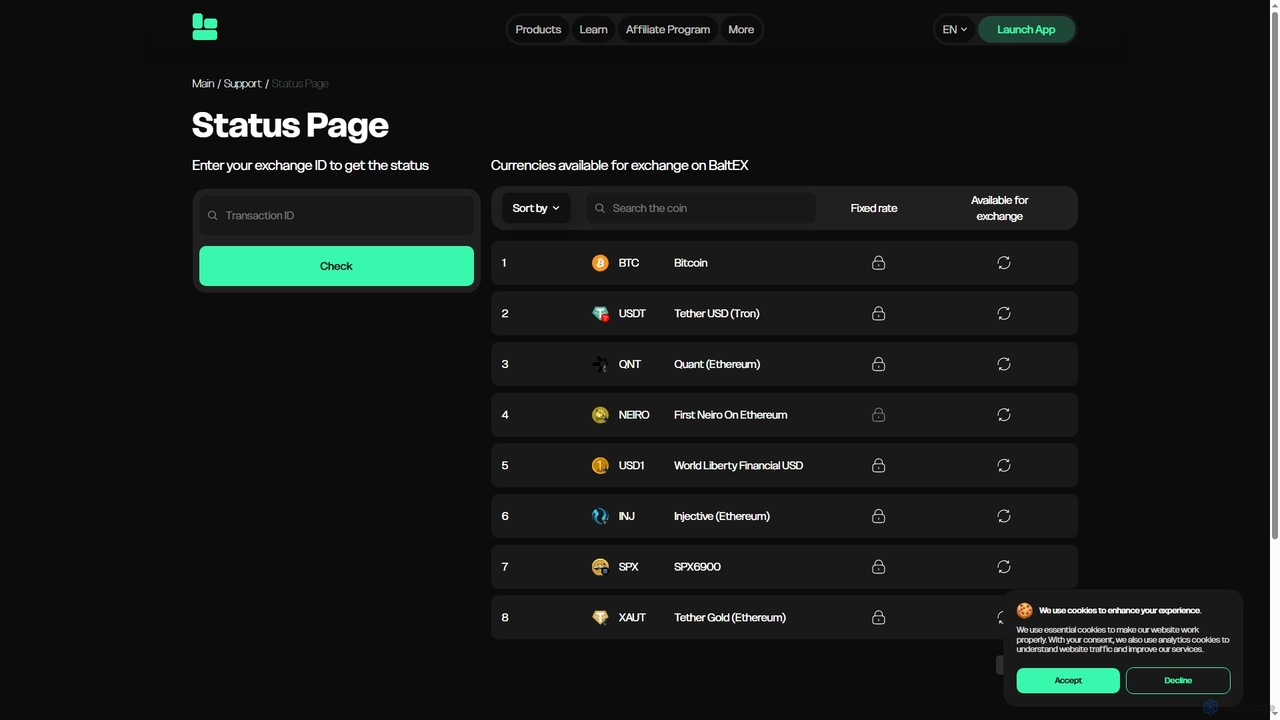
Task: Click the dimmed lock in the NEIRO row
Action: pos(878,415)
